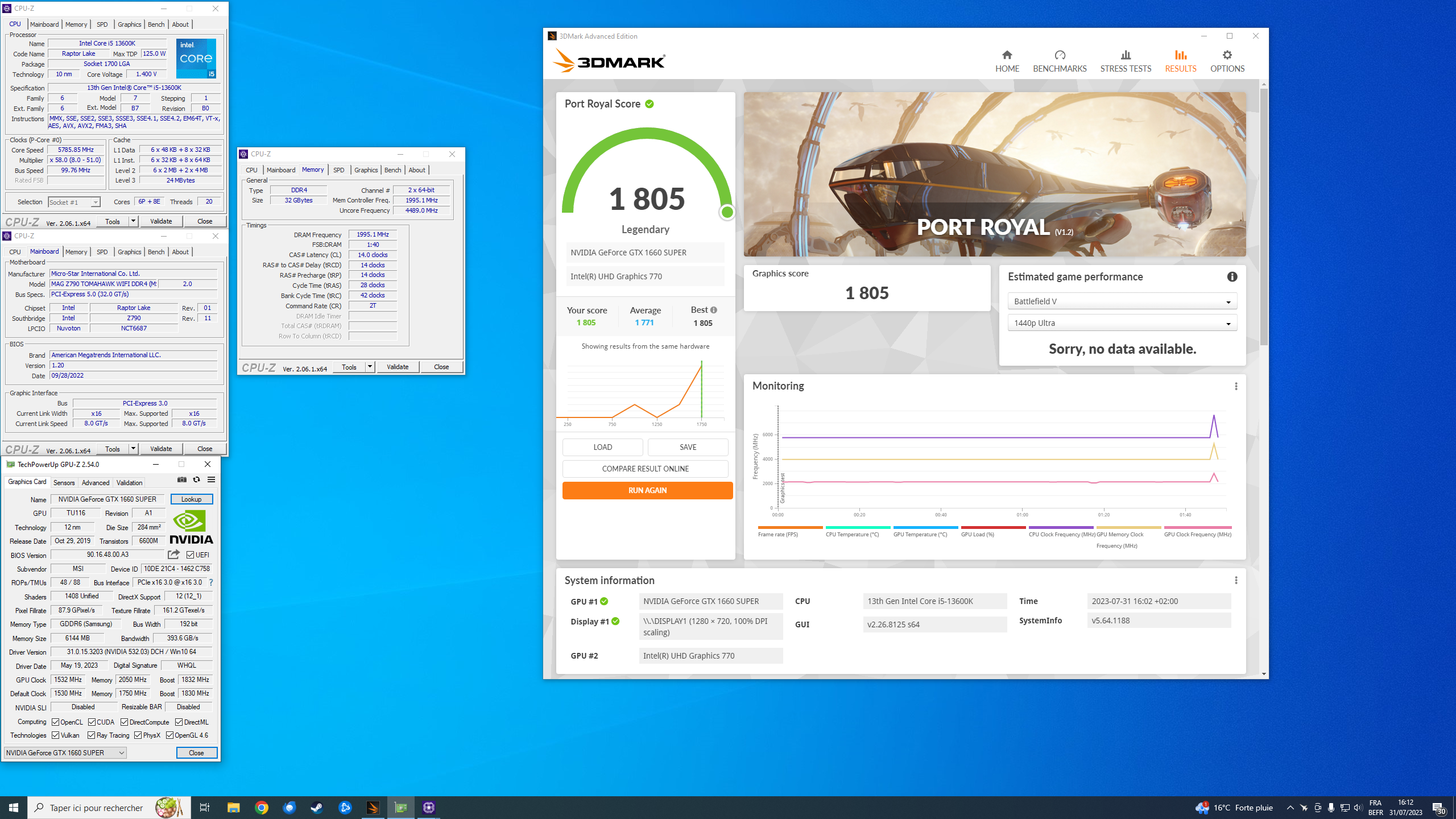Click the NVIDIA logo in GPU-Z

point(192,527)
